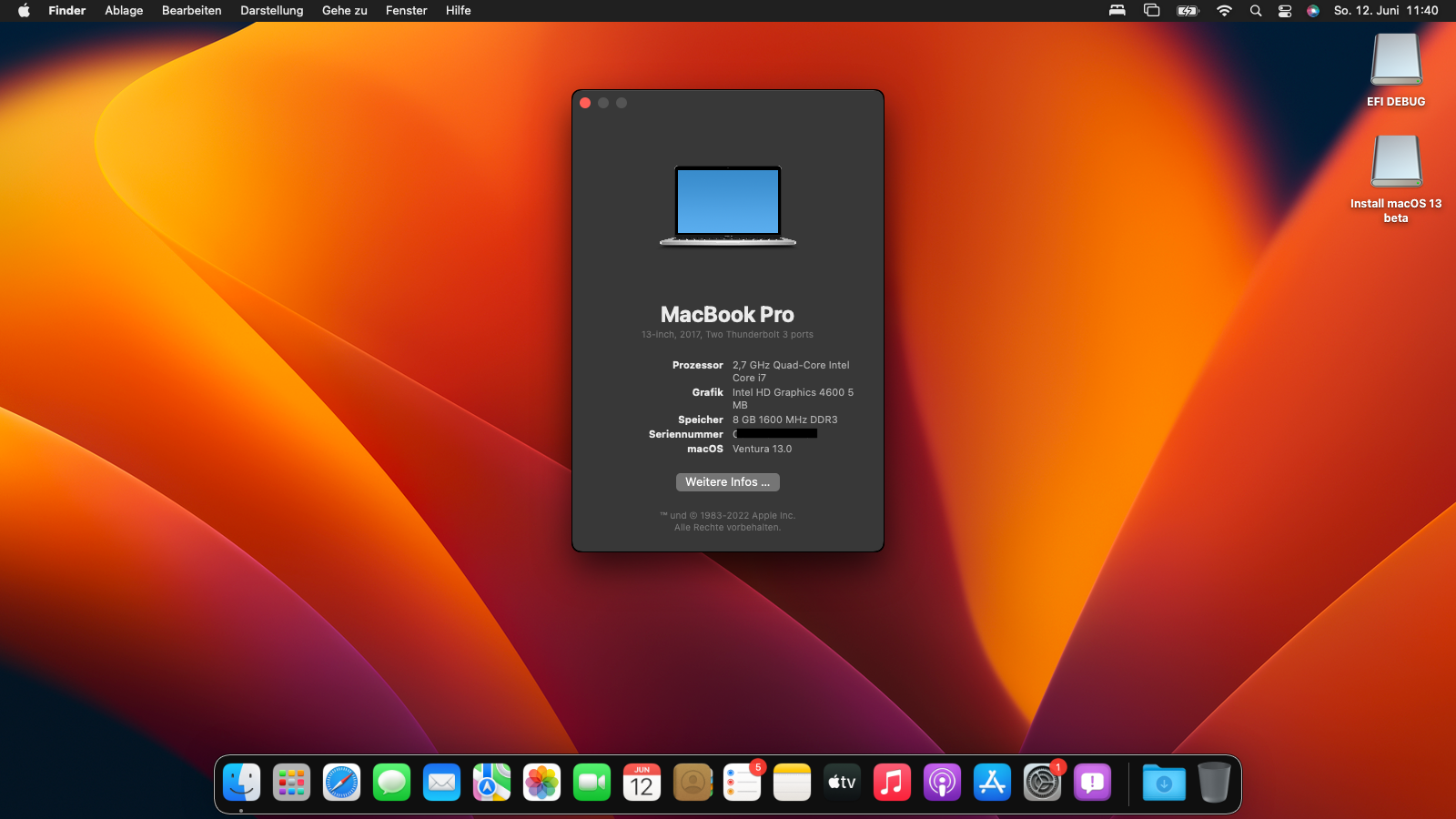Open the Mail app in the Dock
This screenshot has width=1456, height=819.
coord(441,783)
